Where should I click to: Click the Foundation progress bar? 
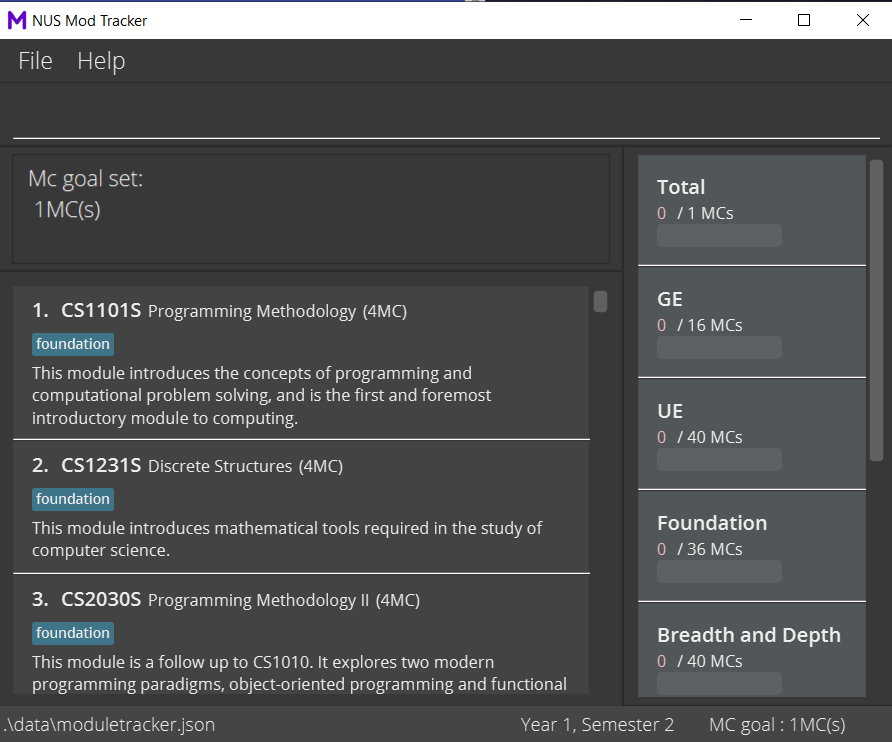pos(719,572)
